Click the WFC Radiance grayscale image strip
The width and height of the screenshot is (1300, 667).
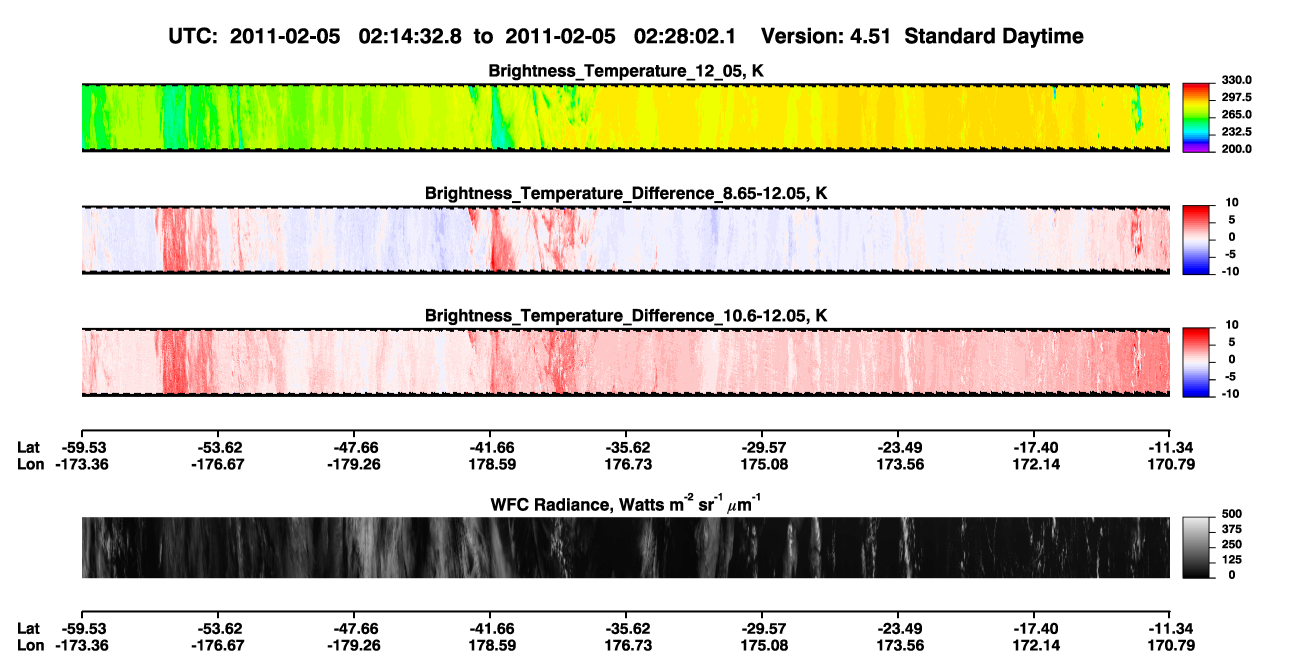click(626, 548)
